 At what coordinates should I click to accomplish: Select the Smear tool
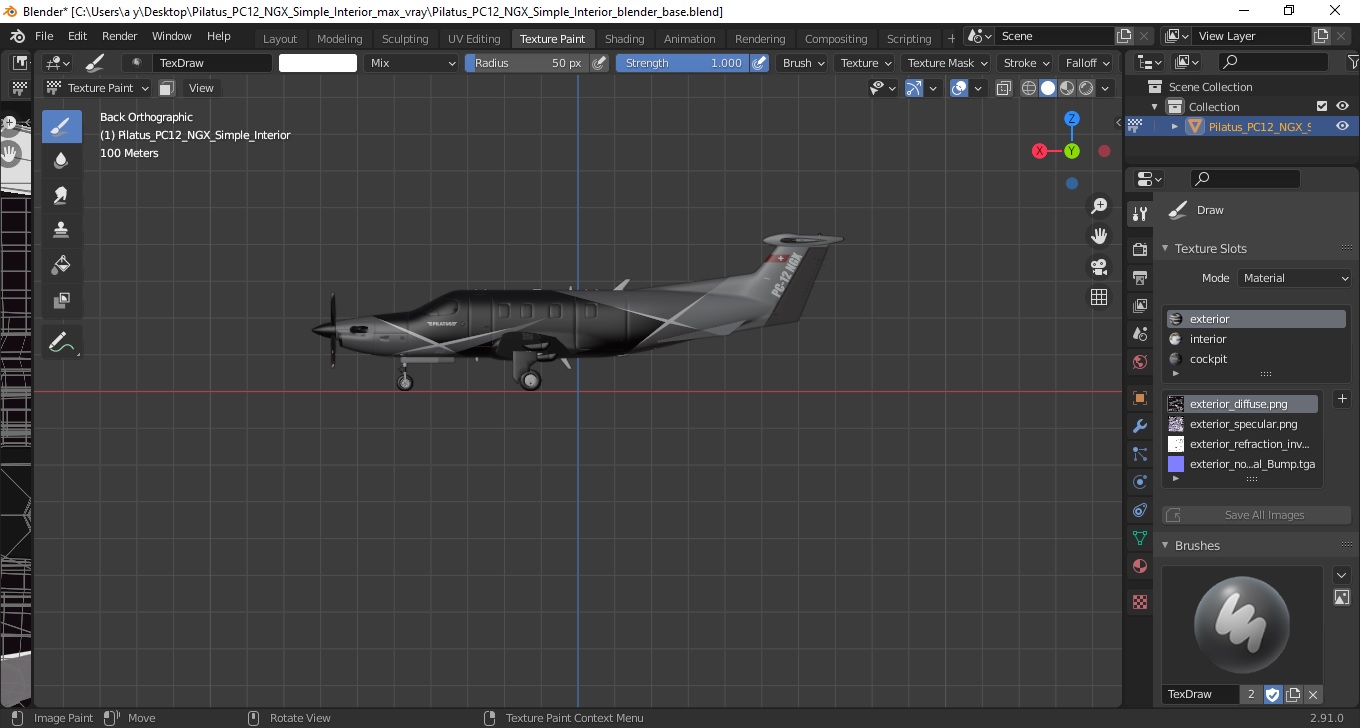tap(61, 195)
